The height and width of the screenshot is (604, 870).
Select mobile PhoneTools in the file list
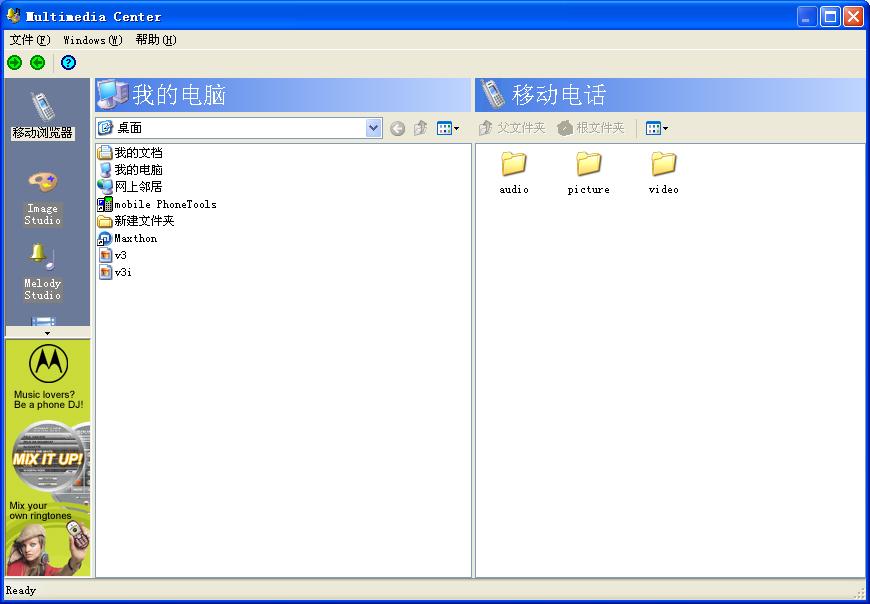pos(164,204)
